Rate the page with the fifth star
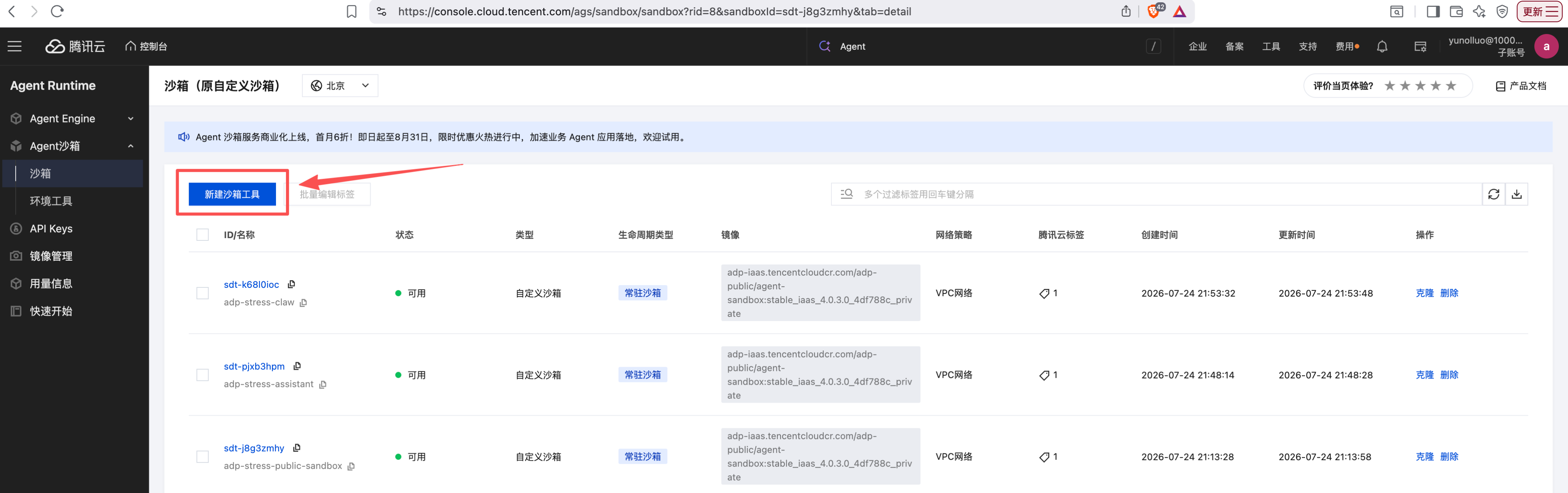 (1451, 86)
